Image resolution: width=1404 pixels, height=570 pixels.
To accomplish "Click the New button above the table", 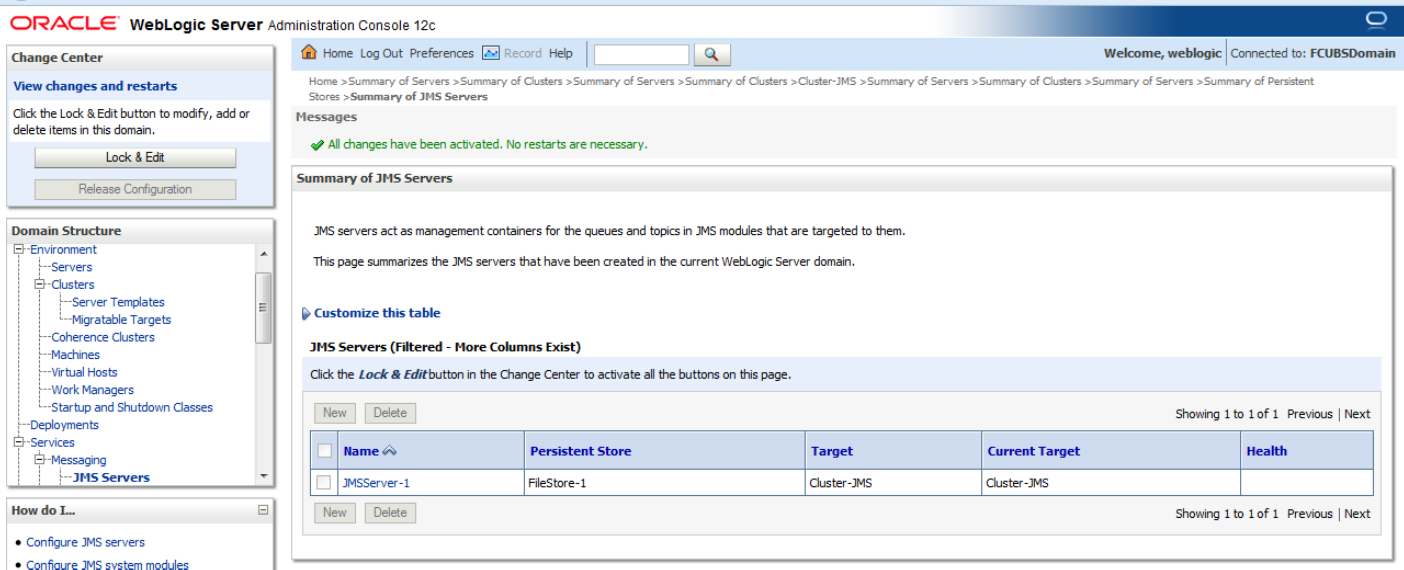I will (335, 413).
